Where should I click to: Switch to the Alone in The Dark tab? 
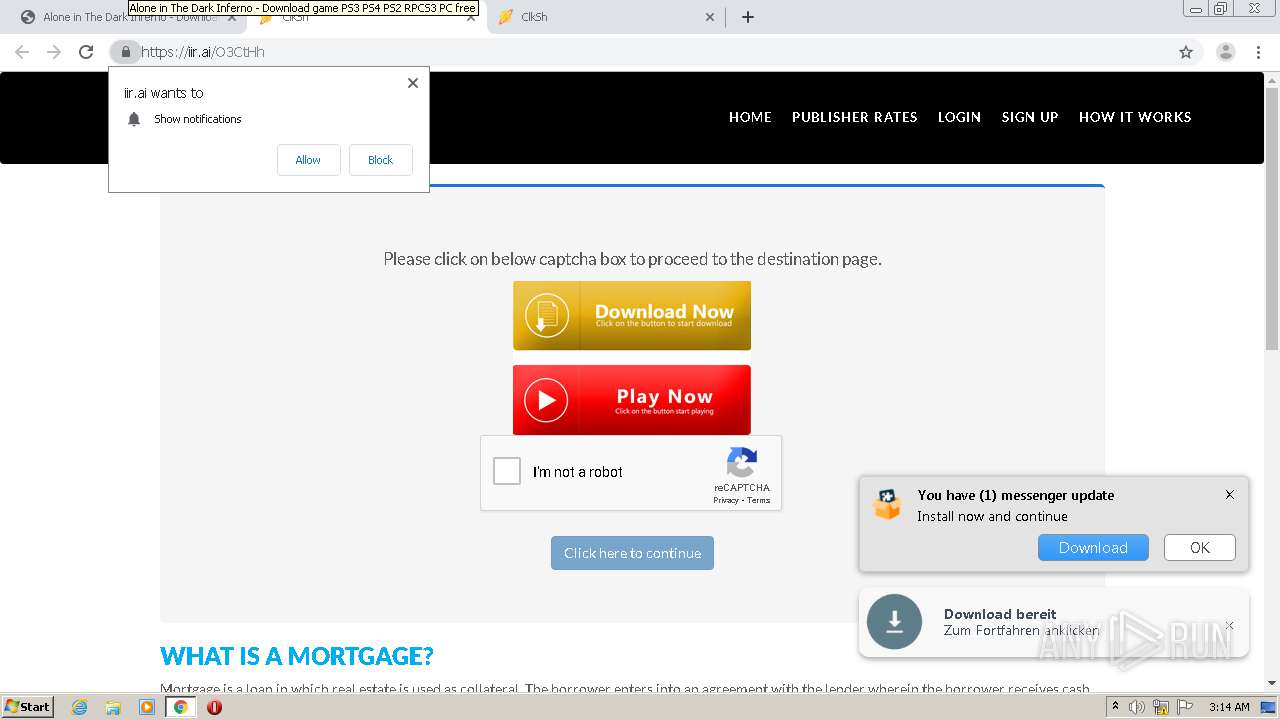130,17
